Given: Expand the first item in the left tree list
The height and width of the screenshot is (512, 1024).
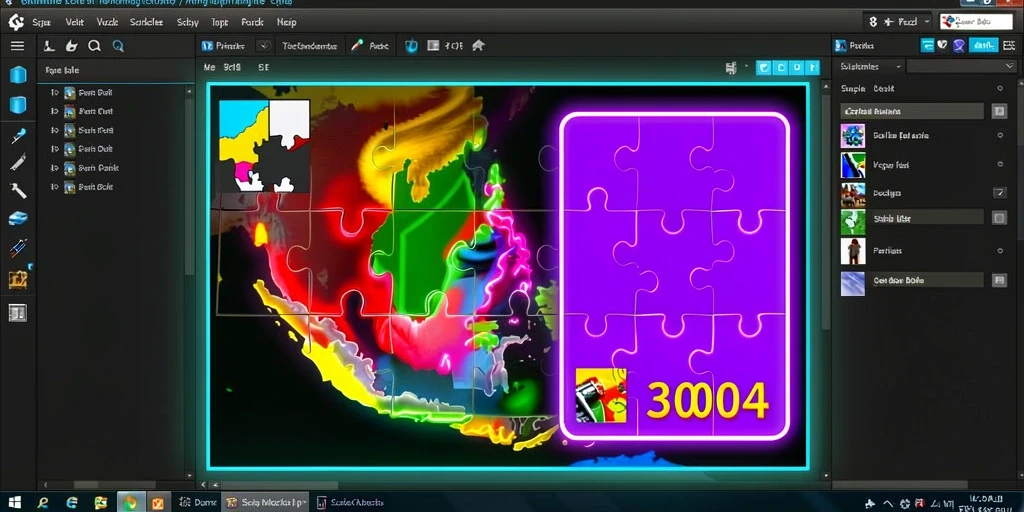Looking at the screenshot, I should [x=54, y=93].
